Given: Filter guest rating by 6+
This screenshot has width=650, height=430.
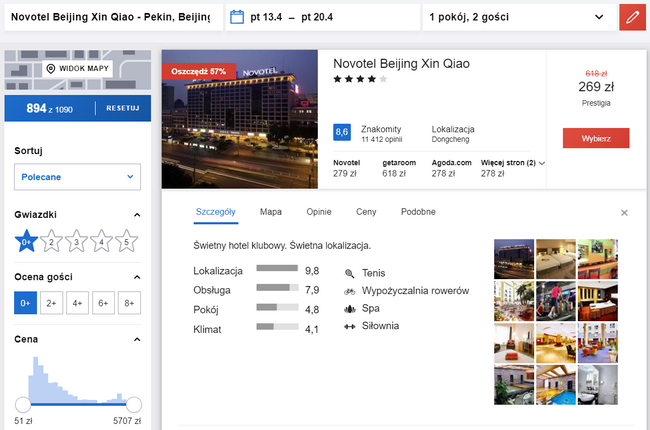Looking at the screenshot, I should point(103,303).
